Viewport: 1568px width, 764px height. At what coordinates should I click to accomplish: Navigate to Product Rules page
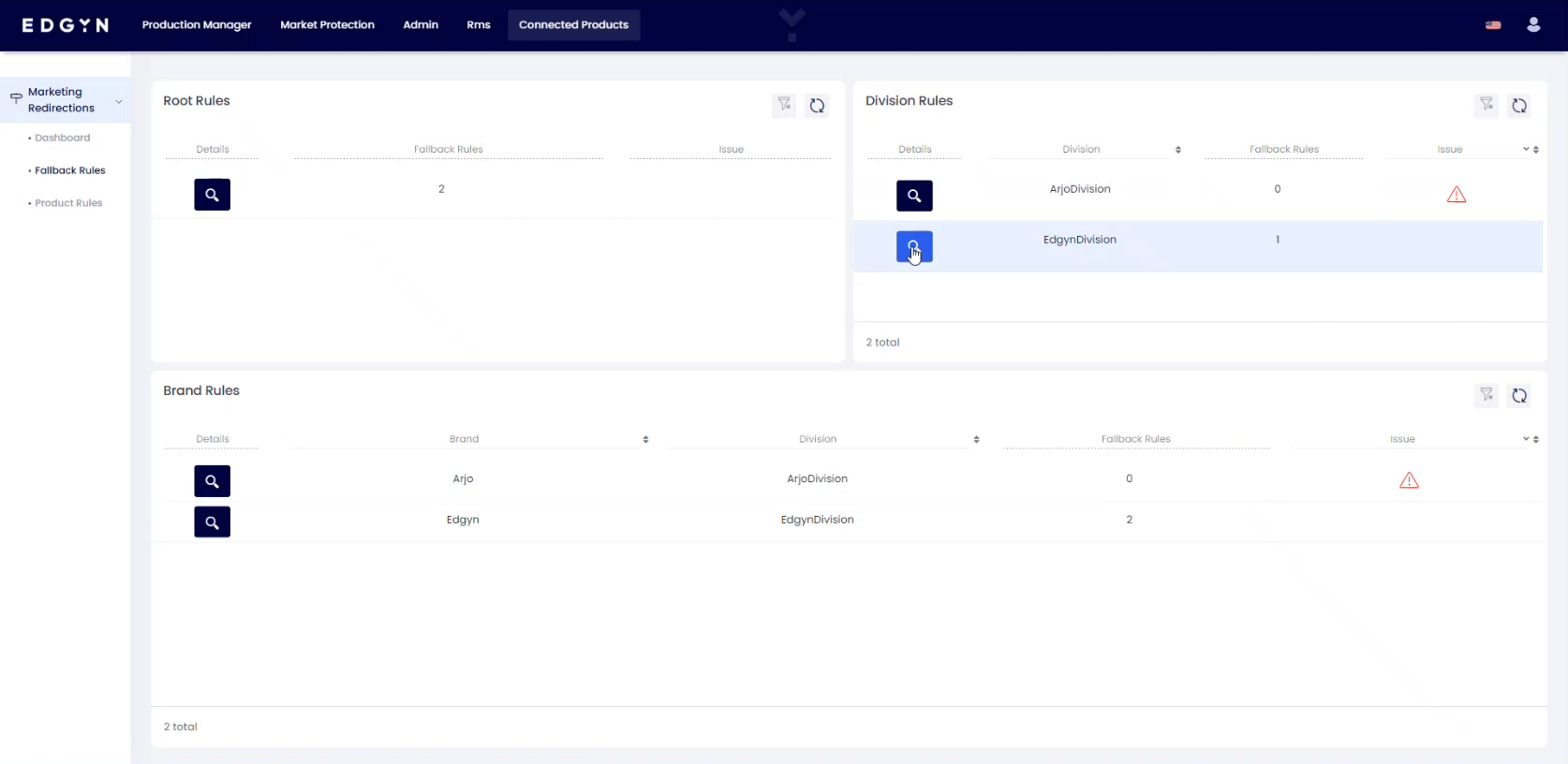point(68,203)
